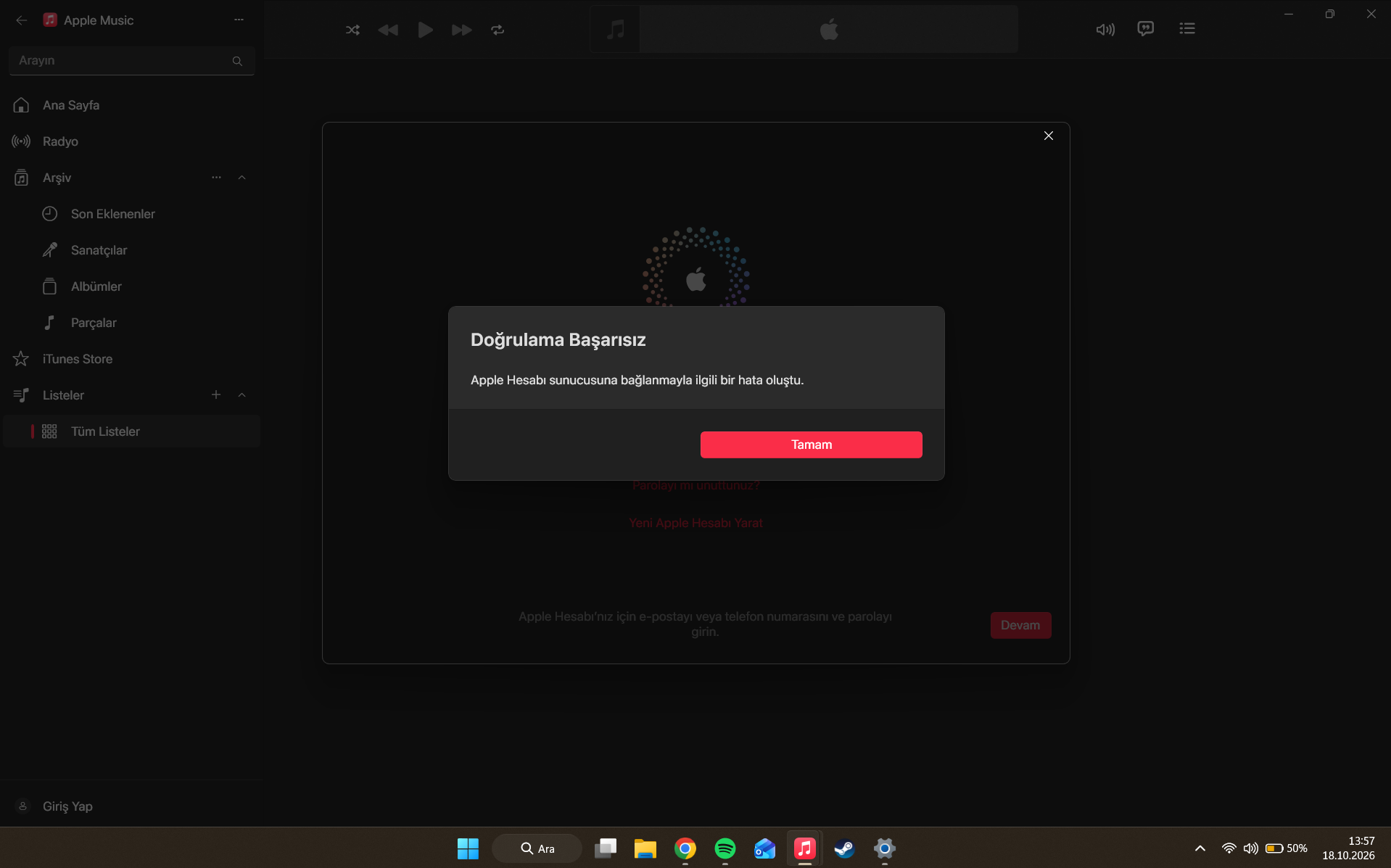
Task: Open the Apple Music title more options
Action: [x=239, y=20]
